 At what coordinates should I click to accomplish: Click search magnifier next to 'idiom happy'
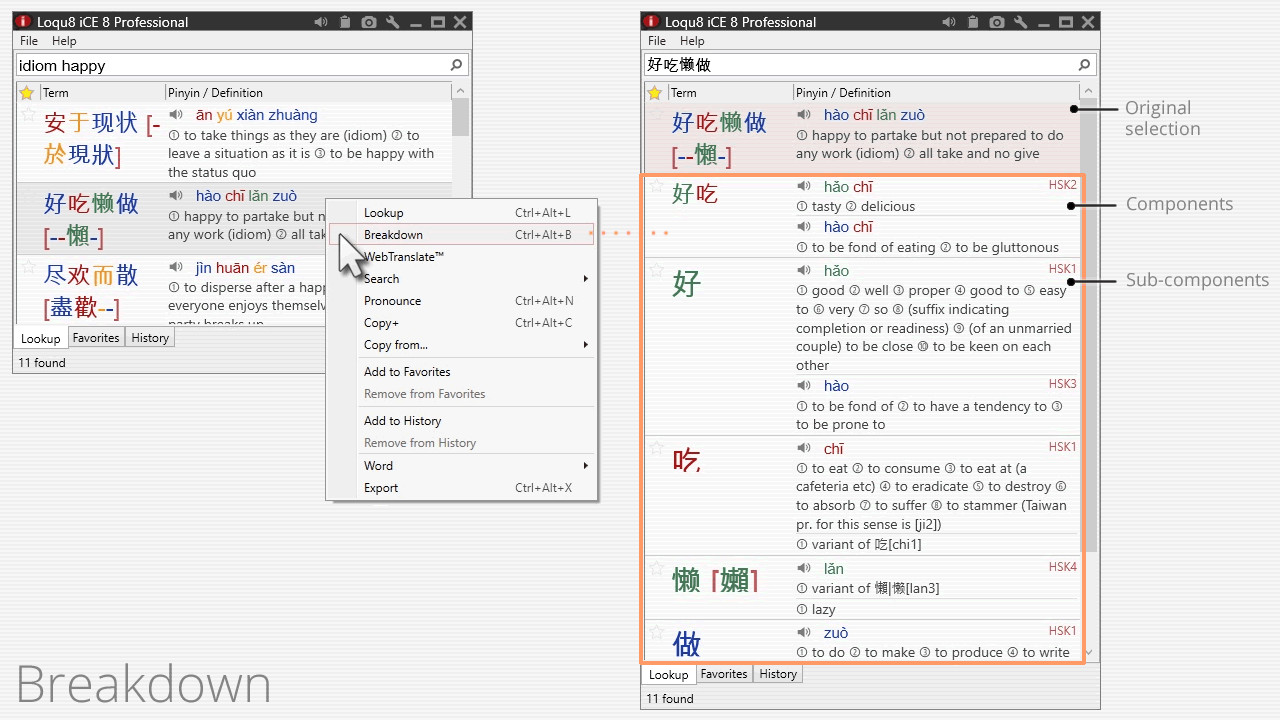(x=457, y=65)
